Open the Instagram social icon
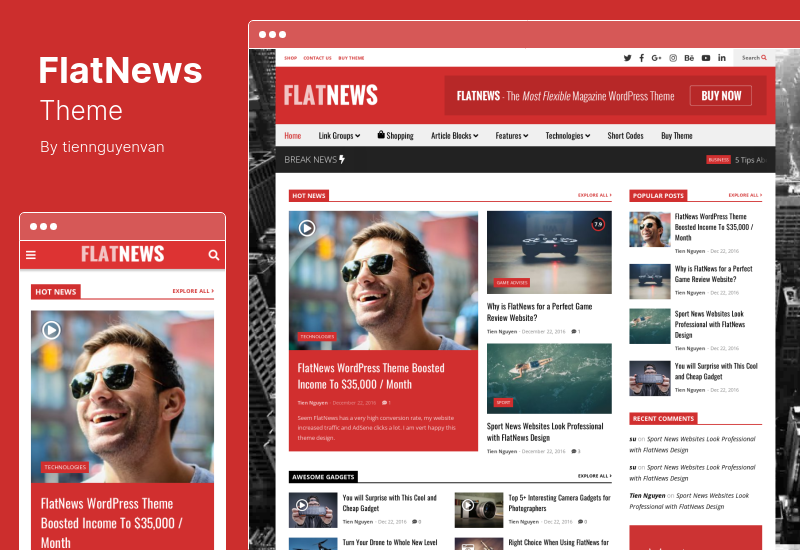Viewport: 800px width, 550px height. point(673,58)
